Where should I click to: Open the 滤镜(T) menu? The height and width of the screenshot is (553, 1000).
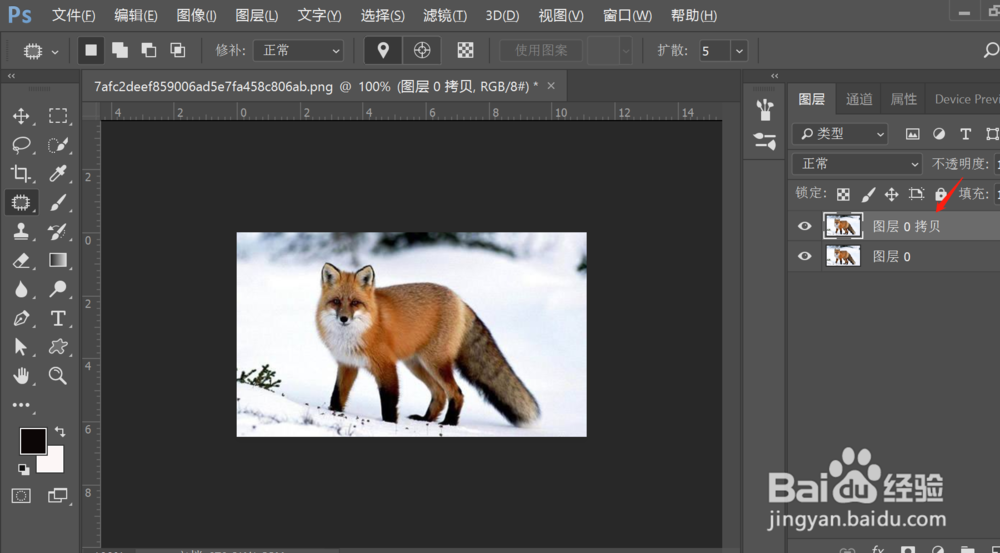click(x=445, y=15)
